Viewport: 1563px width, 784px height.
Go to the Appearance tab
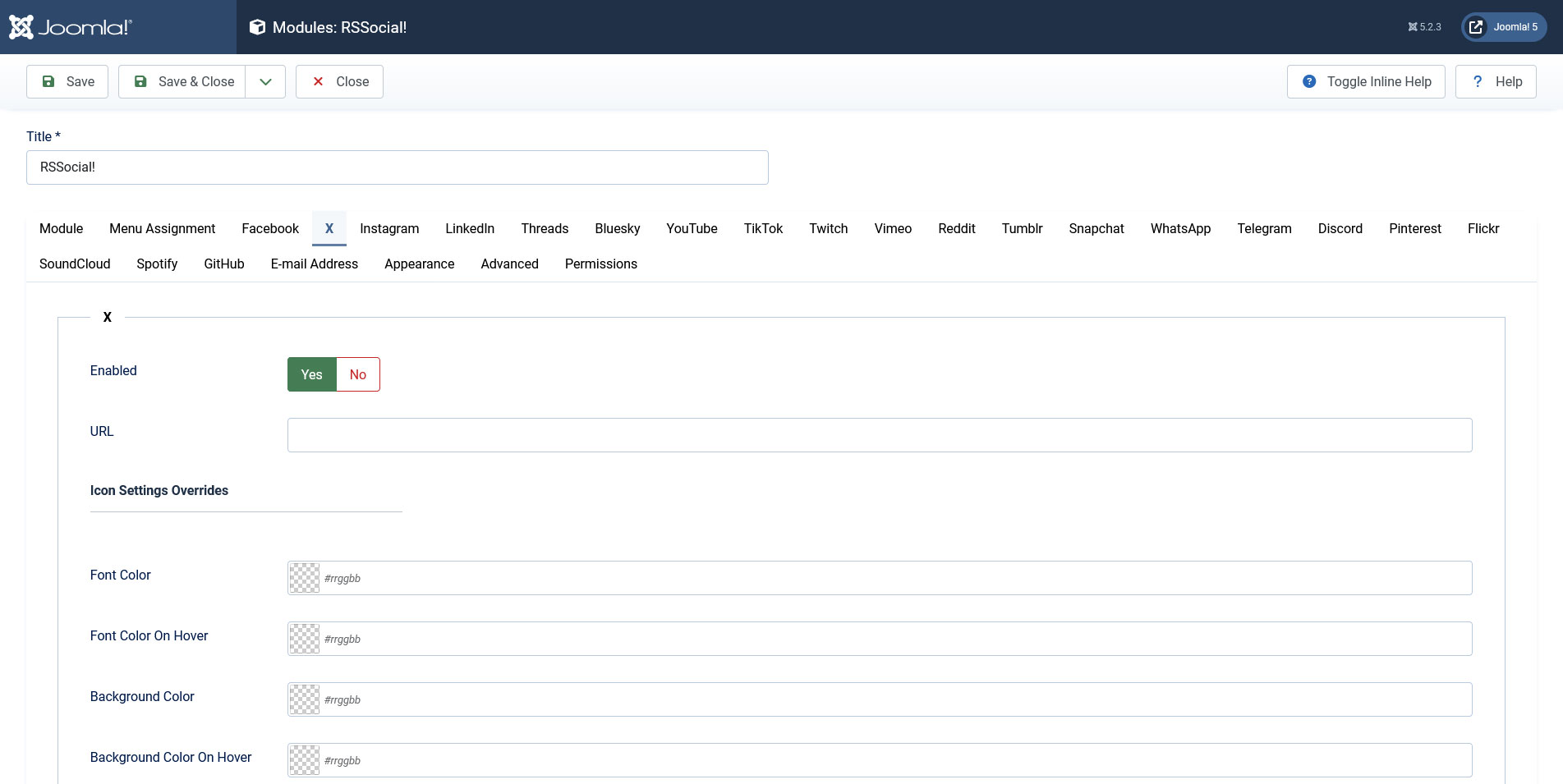tap(420, 264)
